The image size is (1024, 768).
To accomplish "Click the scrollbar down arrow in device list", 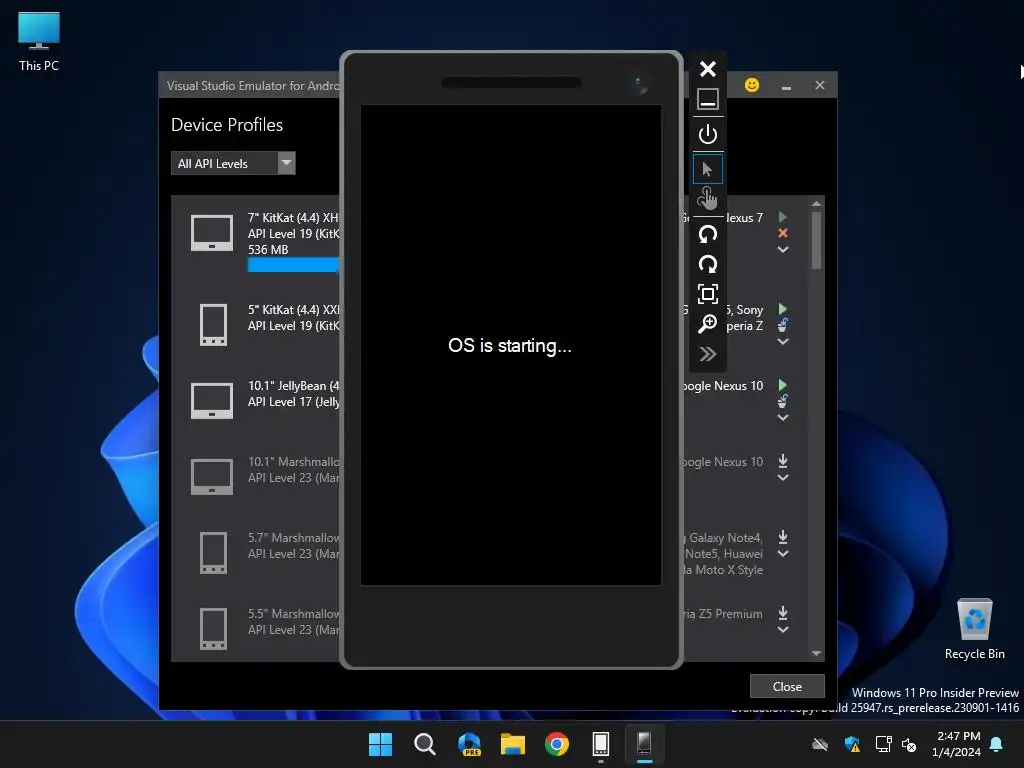I will tap(816, 653).
